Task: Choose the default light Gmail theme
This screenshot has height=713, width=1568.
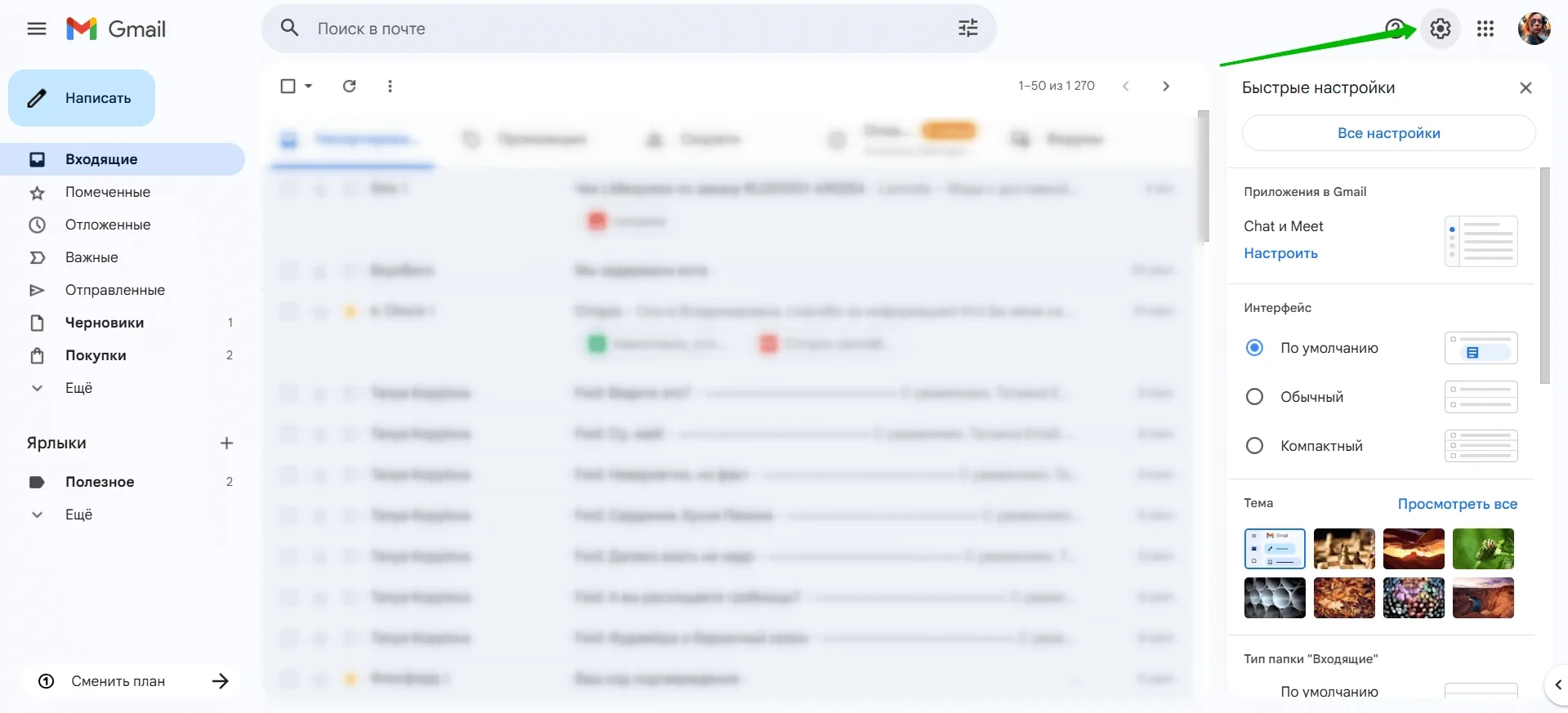Action: [x=1275, y=549]
